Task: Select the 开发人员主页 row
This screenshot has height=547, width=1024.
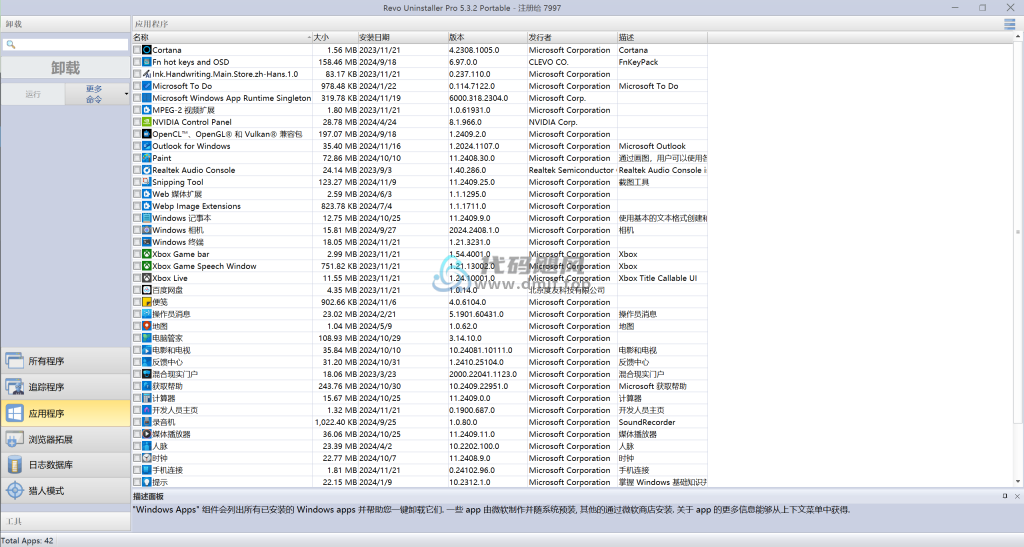Action: click(419, 410)
